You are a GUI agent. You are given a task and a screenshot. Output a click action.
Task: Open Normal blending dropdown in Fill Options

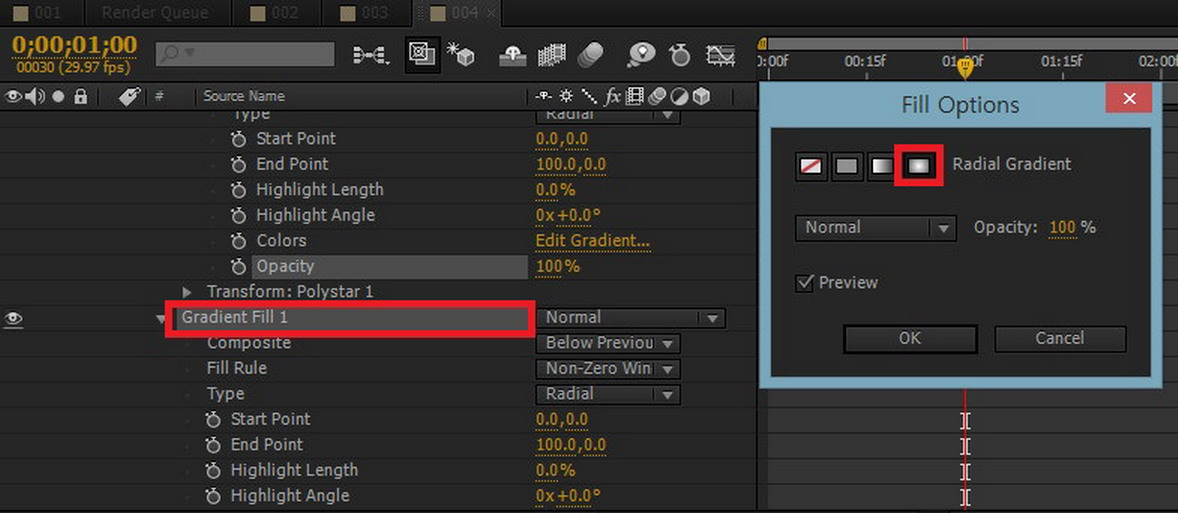pos(876,228)
